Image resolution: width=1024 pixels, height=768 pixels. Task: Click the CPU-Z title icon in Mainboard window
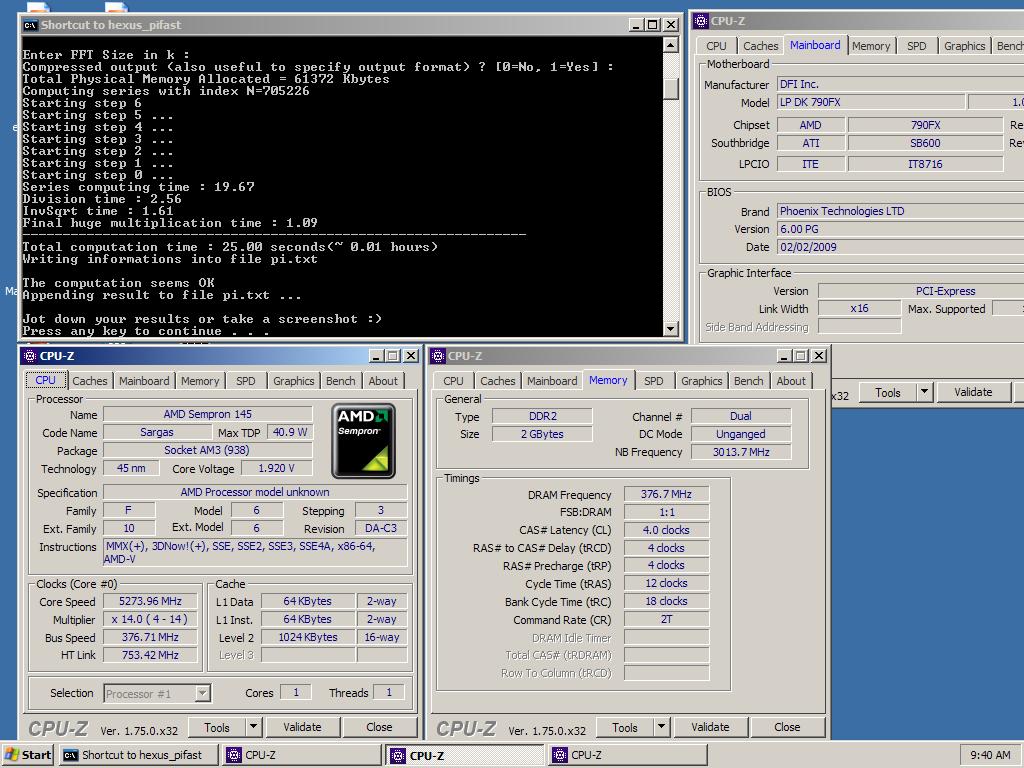[x=701, y=21]
